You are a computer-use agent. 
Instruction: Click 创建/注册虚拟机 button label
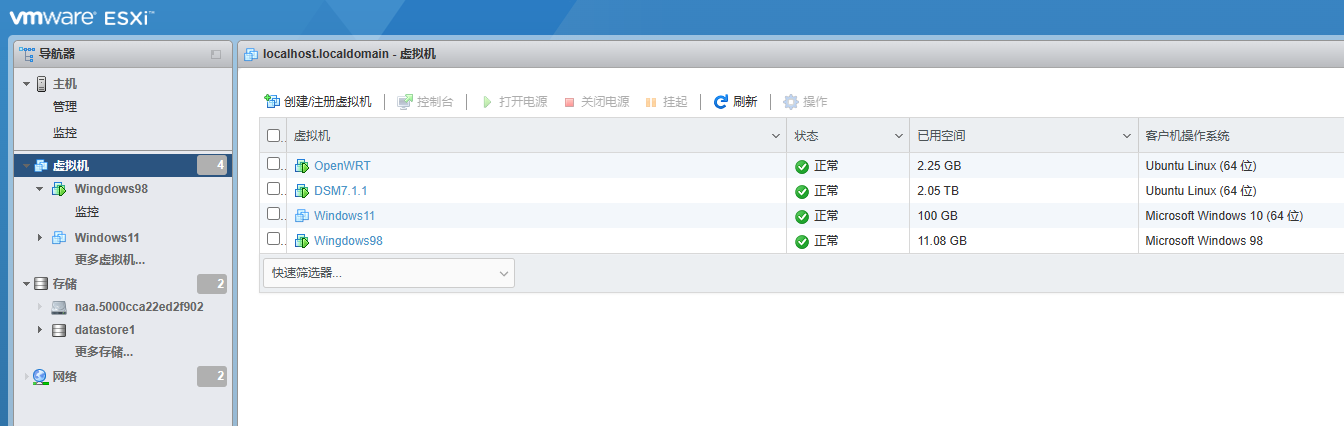[328, 102]
